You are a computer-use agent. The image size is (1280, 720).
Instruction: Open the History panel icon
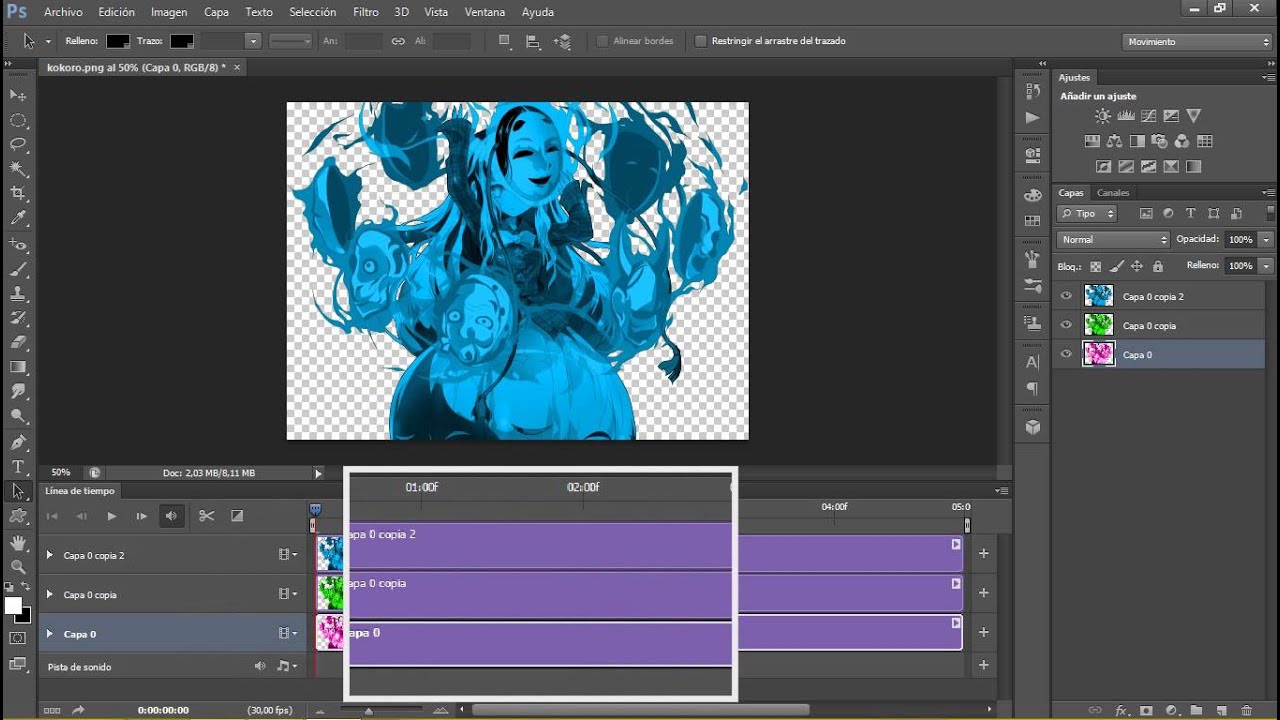(1033, 91)
